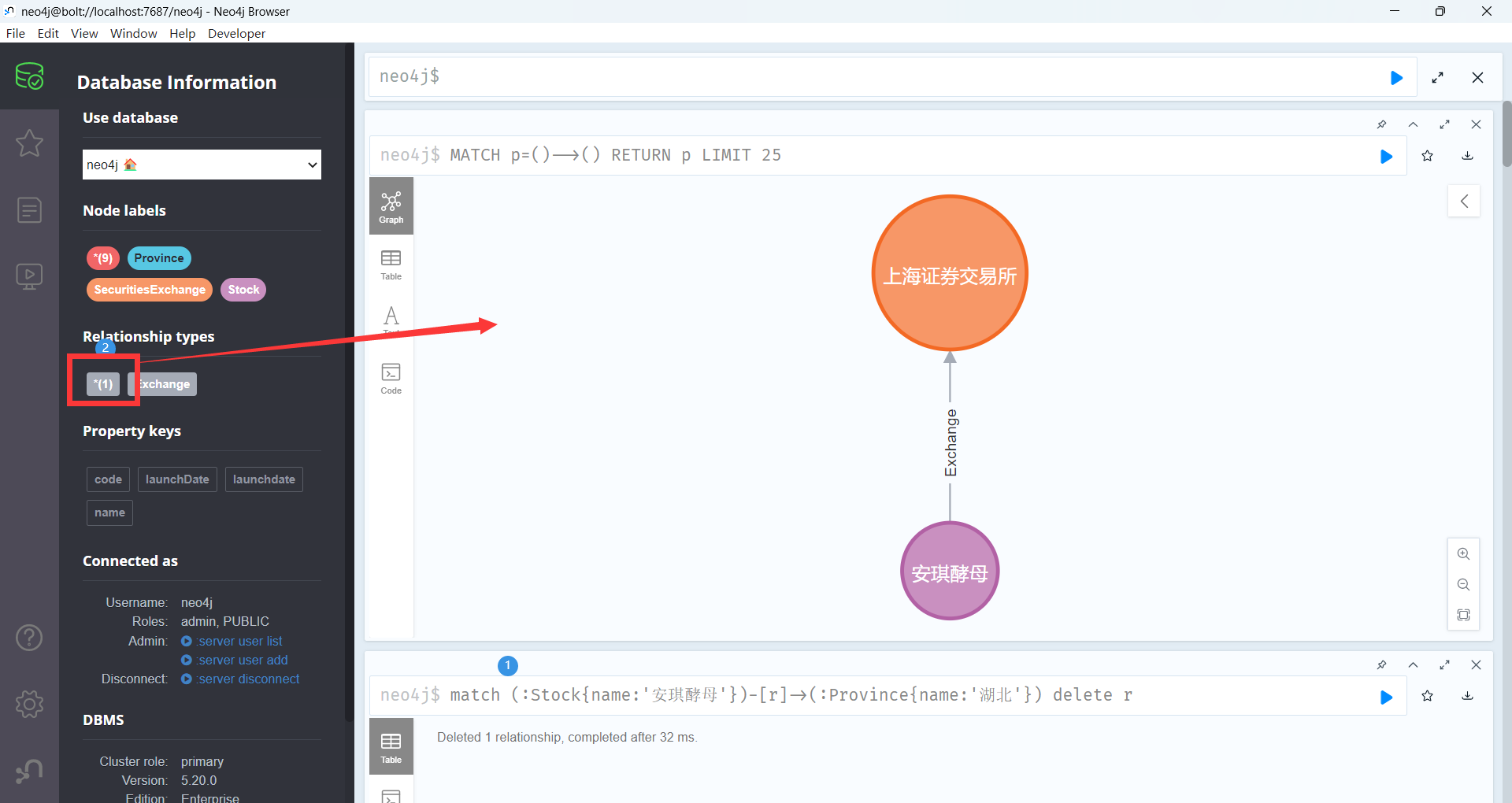
Task: Select all nodes label *(9)
Action: 103,258
